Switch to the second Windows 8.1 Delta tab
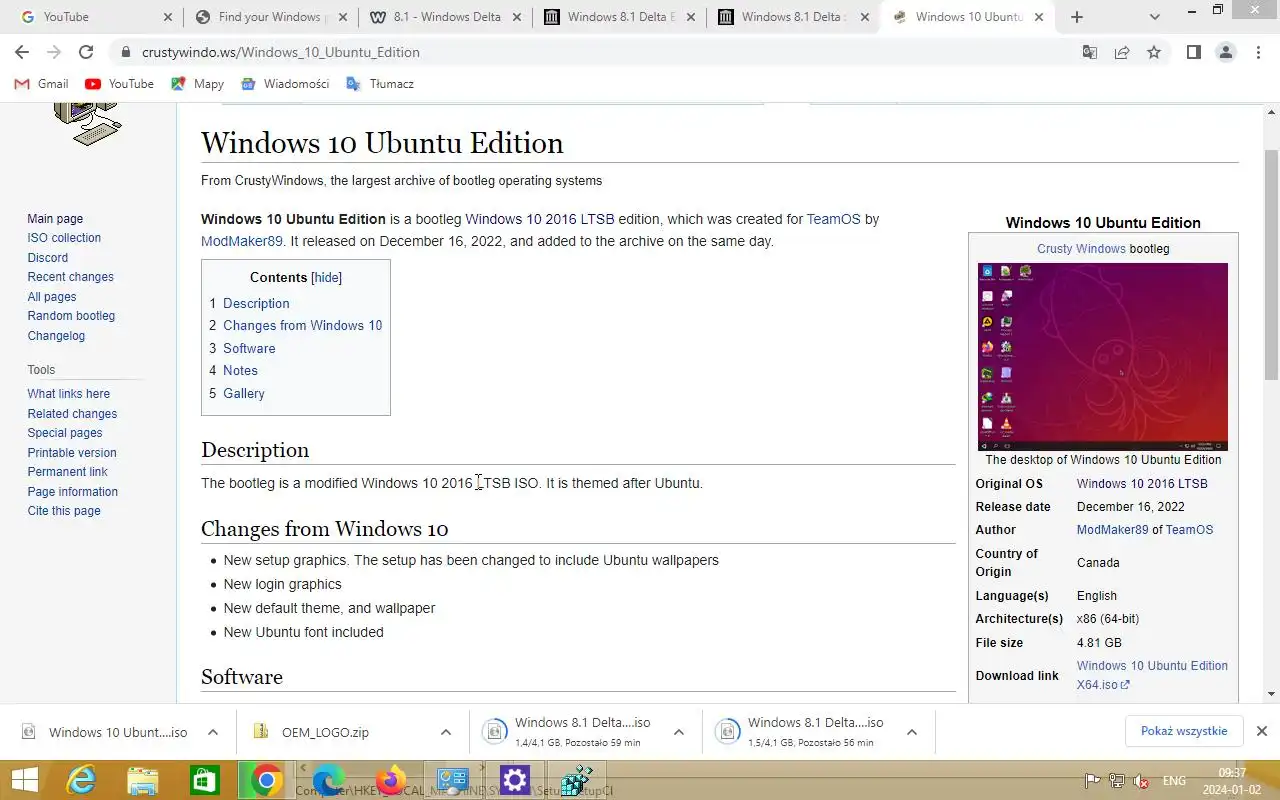Viewport: 1280px width, 800px height. point(794,17)
